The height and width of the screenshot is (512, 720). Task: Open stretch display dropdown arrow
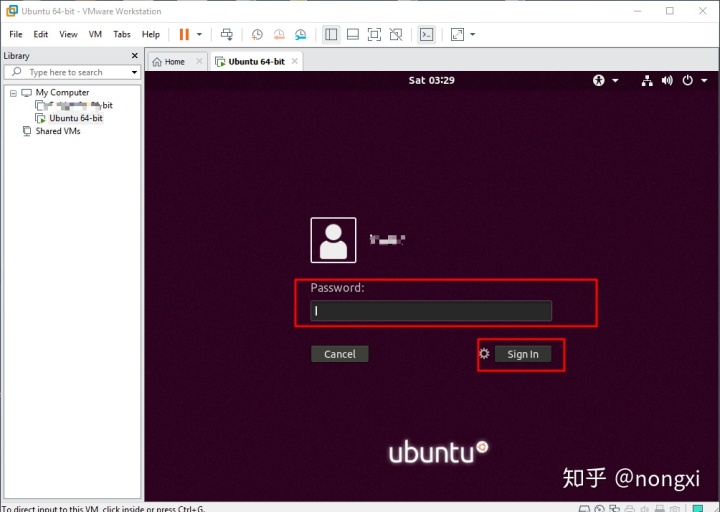click(x=472, y=34)
